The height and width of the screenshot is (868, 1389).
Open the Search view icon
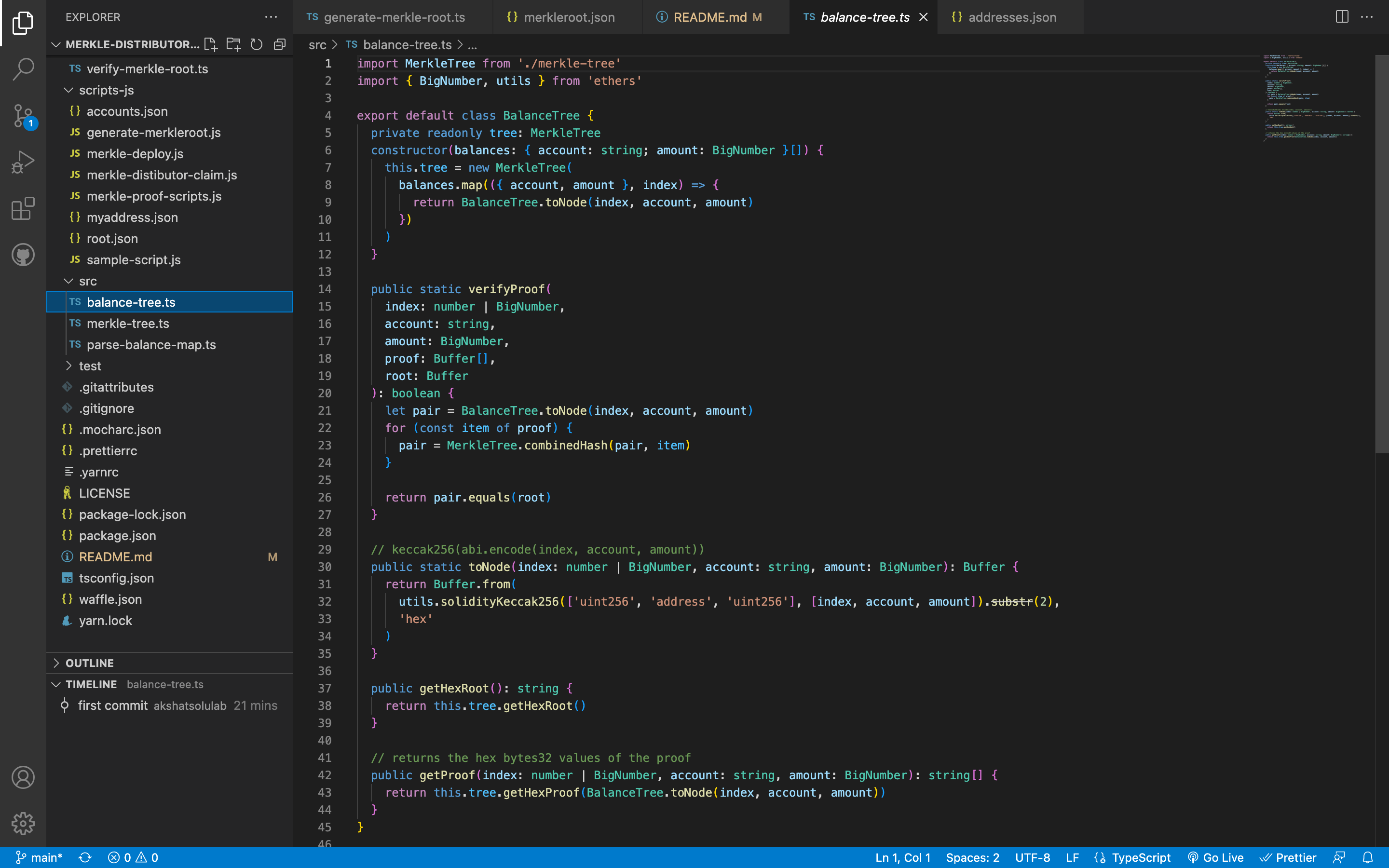pyautogui.click(x=23, y=69)
